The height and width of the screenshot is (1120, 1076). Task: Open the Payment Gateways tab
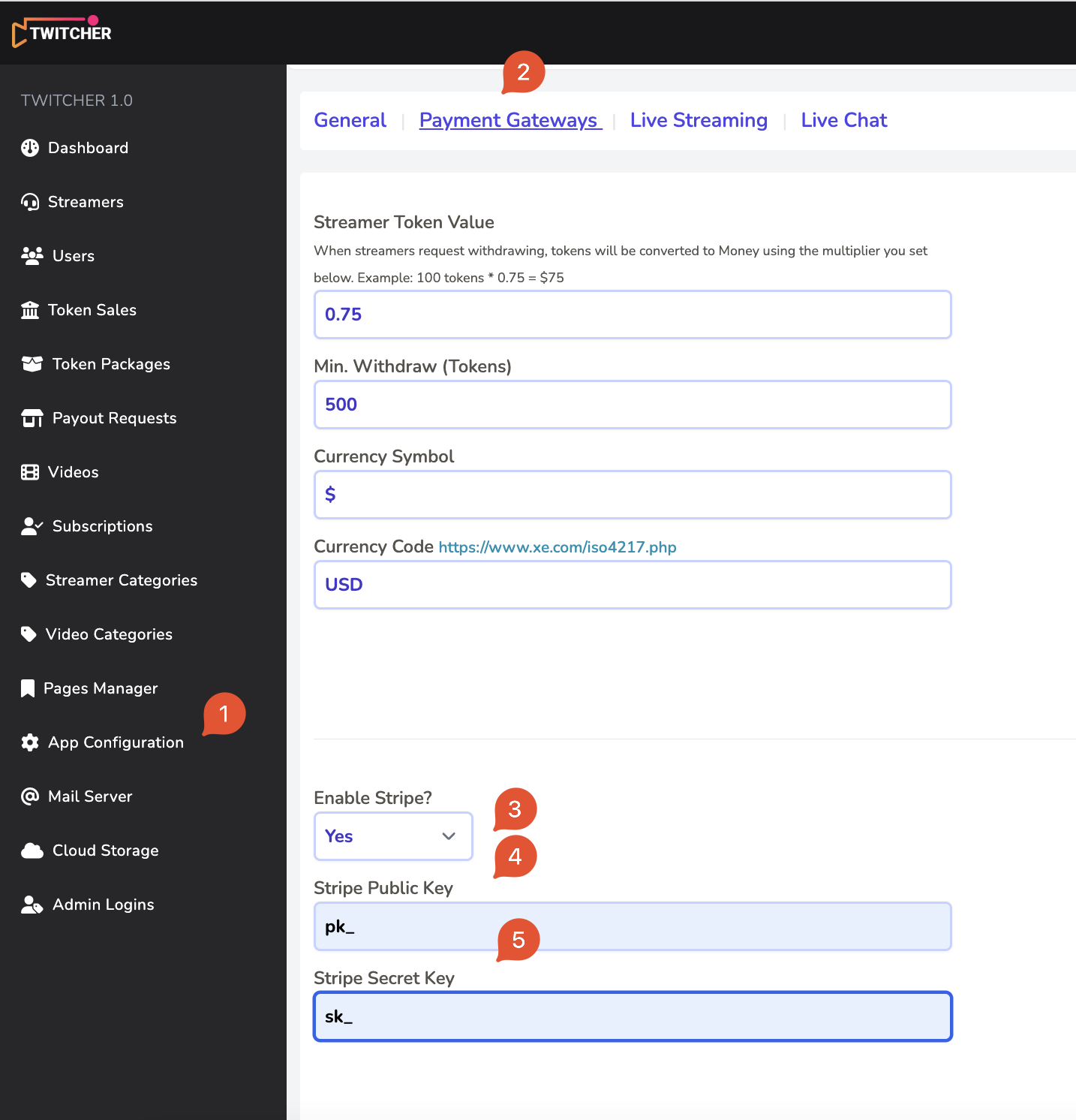[x=509, y=120]
